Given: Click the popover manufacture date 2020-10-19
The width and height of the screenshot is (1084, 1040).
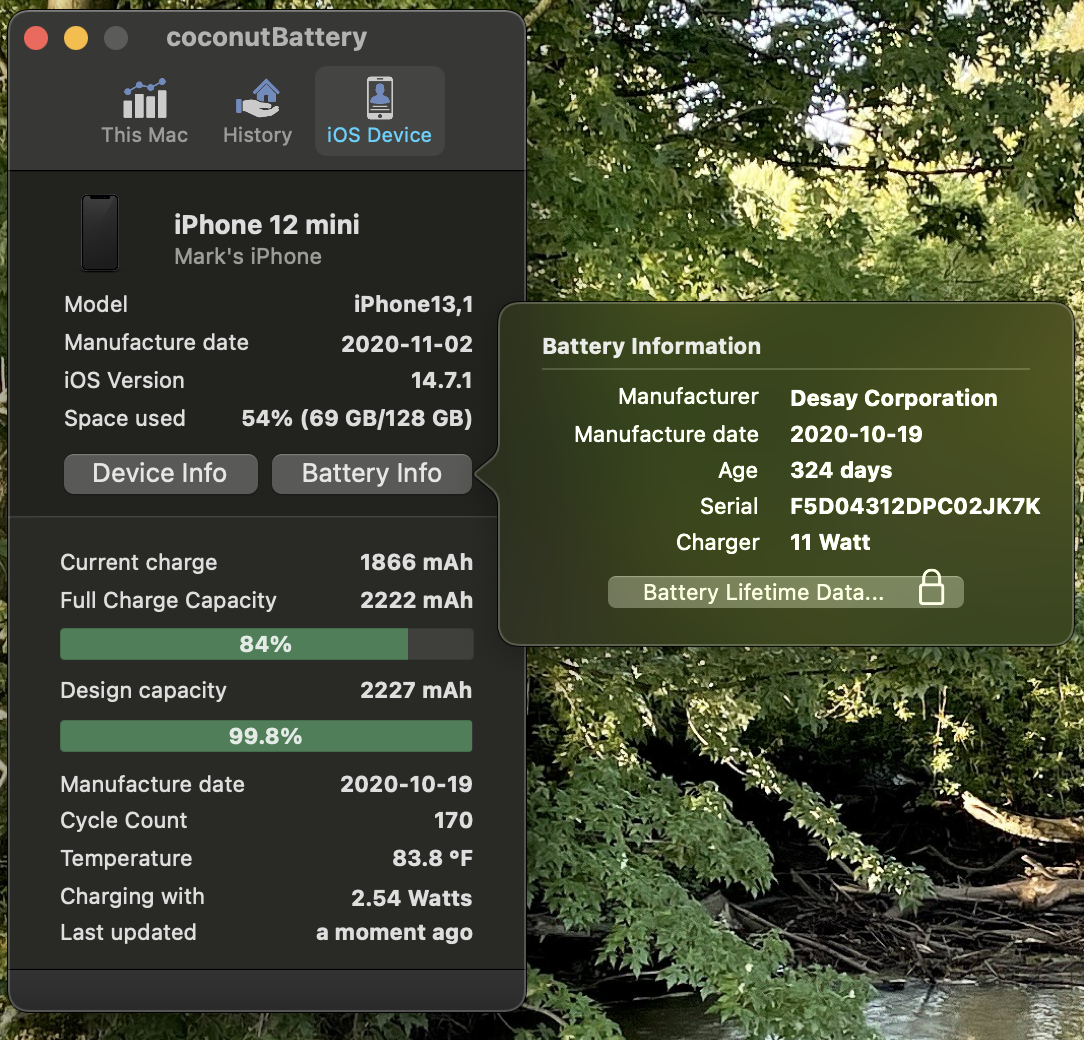Looking at the screenshot, I should (x=857, y=434).
